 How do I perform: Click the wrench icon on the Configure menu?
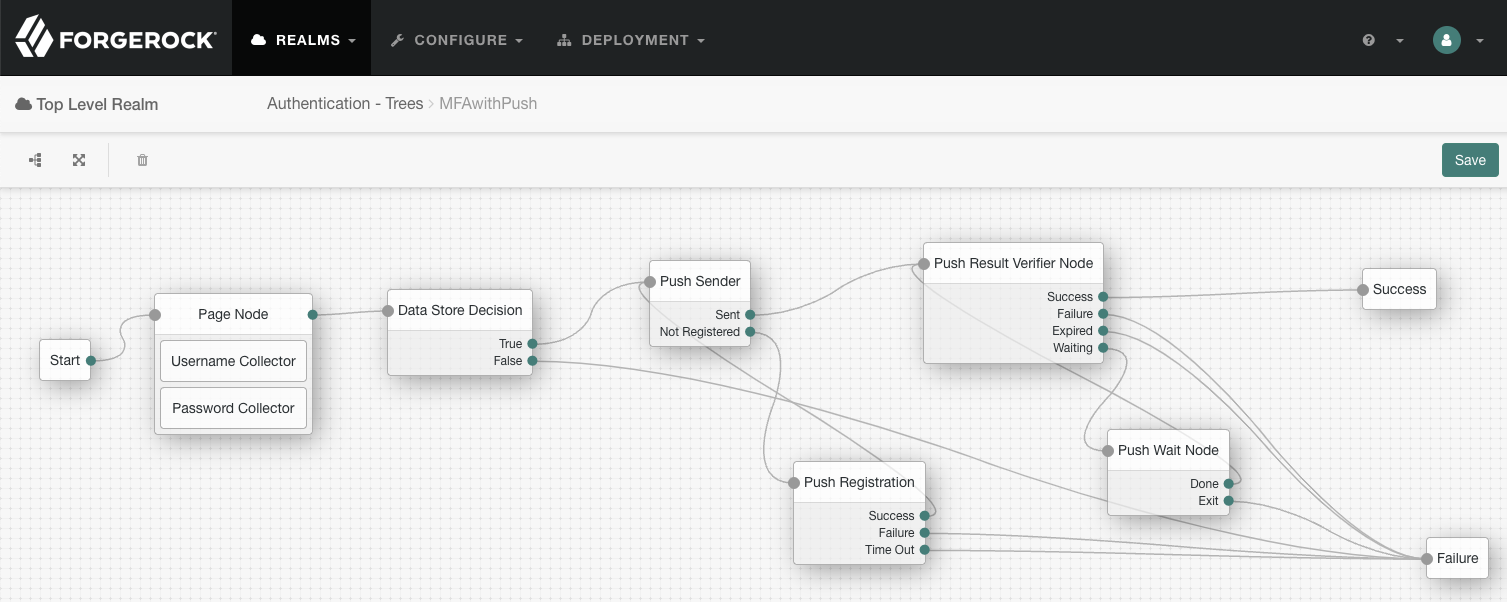click(397, 40)
